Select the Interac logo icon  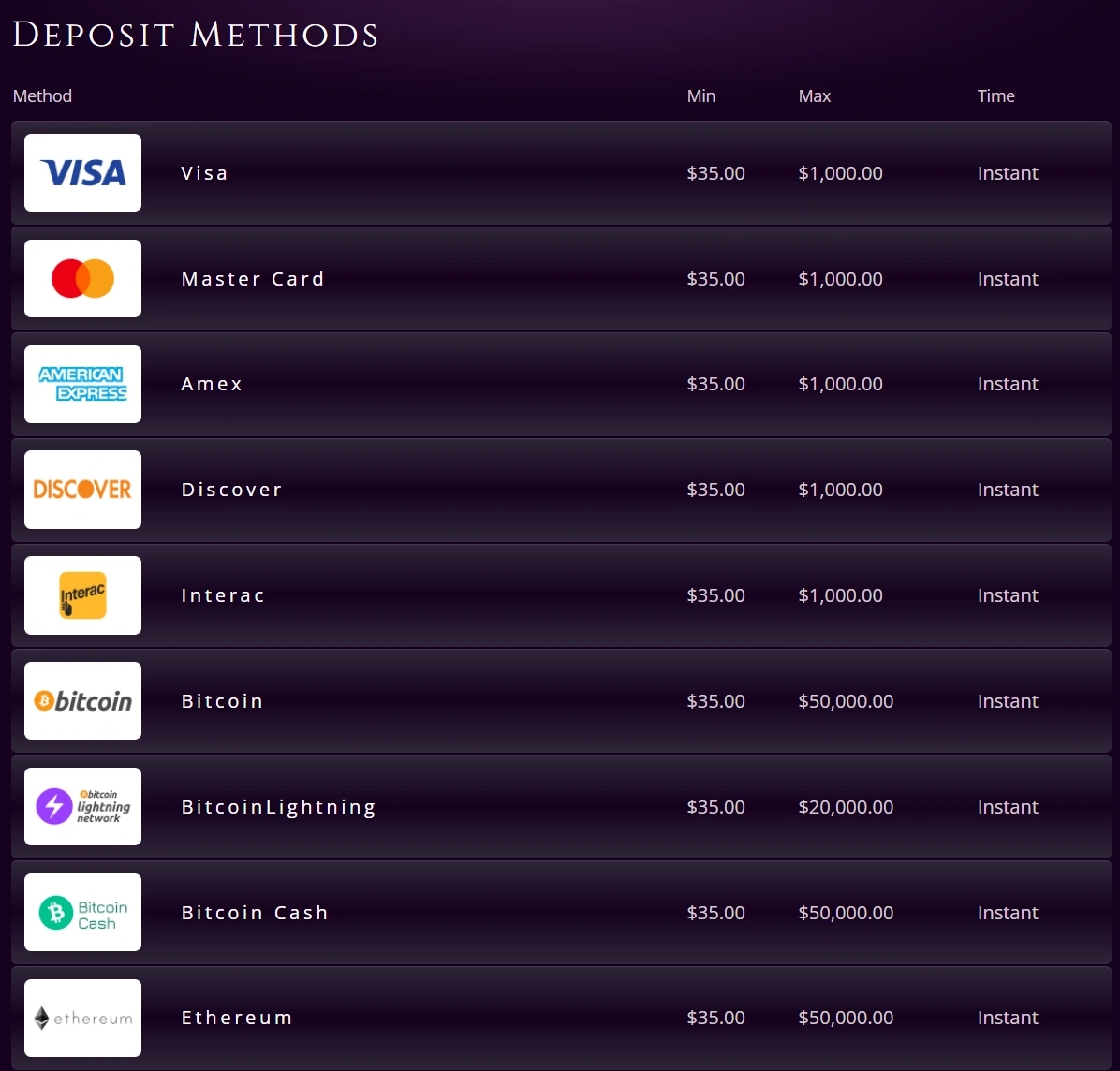82,595
